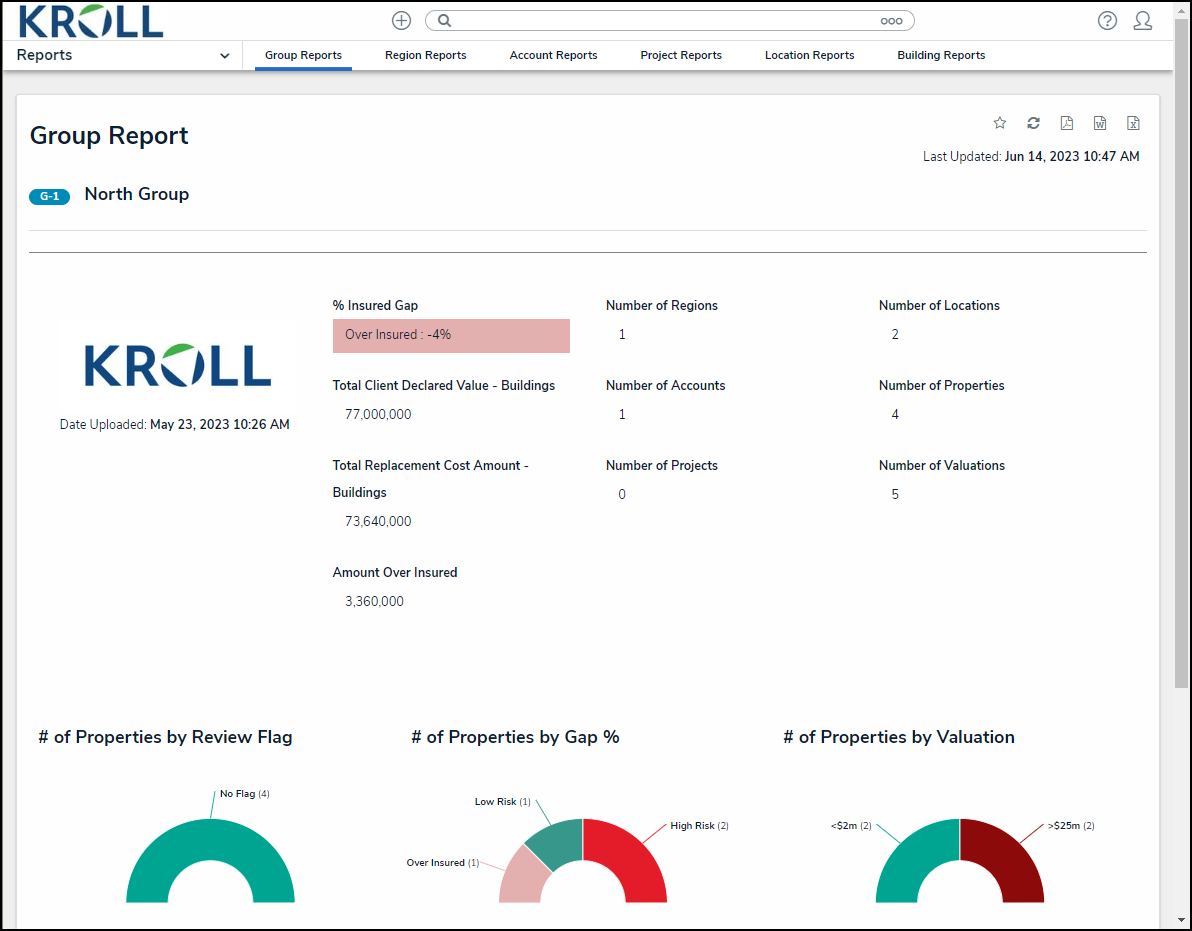Click declared value 77,000,000
Screen dimensions: 1192x931
378,414
